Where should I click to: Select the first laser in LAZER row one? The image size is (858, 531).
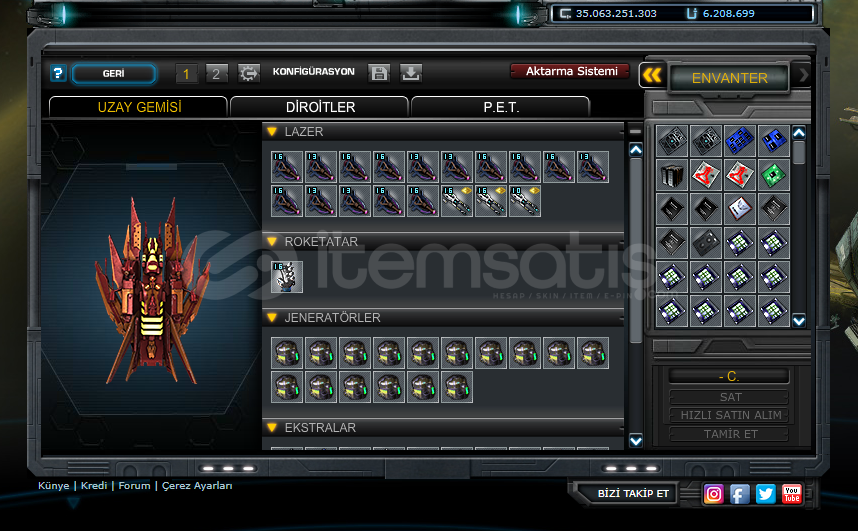click(x=287, y=167)
